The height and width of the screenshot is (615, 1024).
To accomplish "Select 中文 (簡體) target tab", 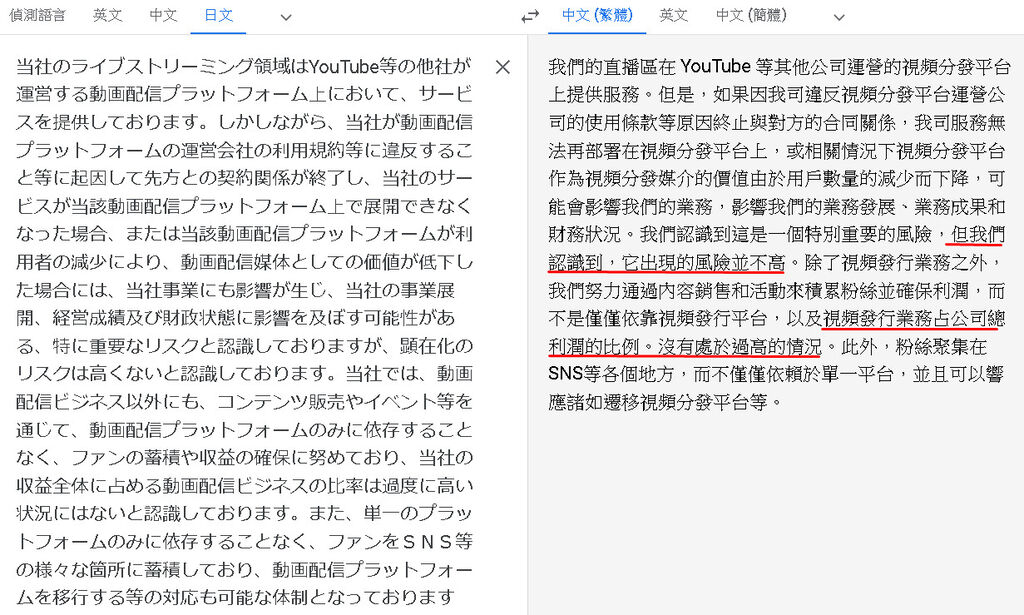I will (x=751, y=15).
